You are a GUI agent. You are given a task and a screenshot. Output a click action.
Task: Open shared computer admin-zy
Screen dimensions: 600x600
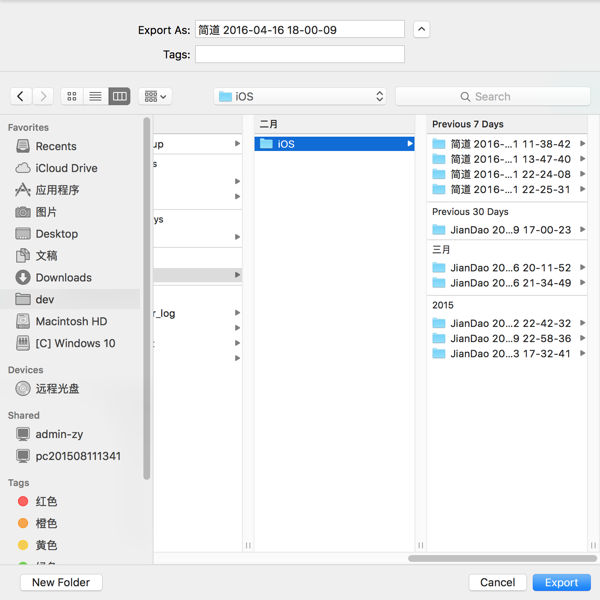[x=49, y=434]
